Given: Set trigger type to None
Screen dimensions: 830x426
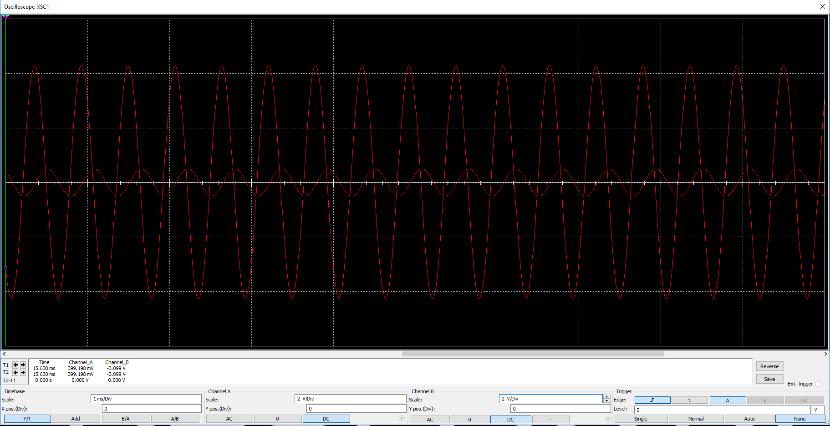Looking at the screenshot, I should coord(799,419).
